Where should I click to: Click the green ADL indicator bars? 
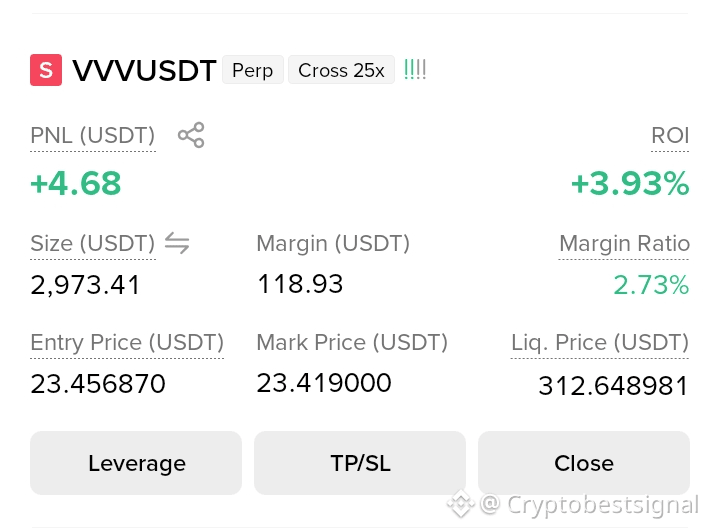(415, 70)
